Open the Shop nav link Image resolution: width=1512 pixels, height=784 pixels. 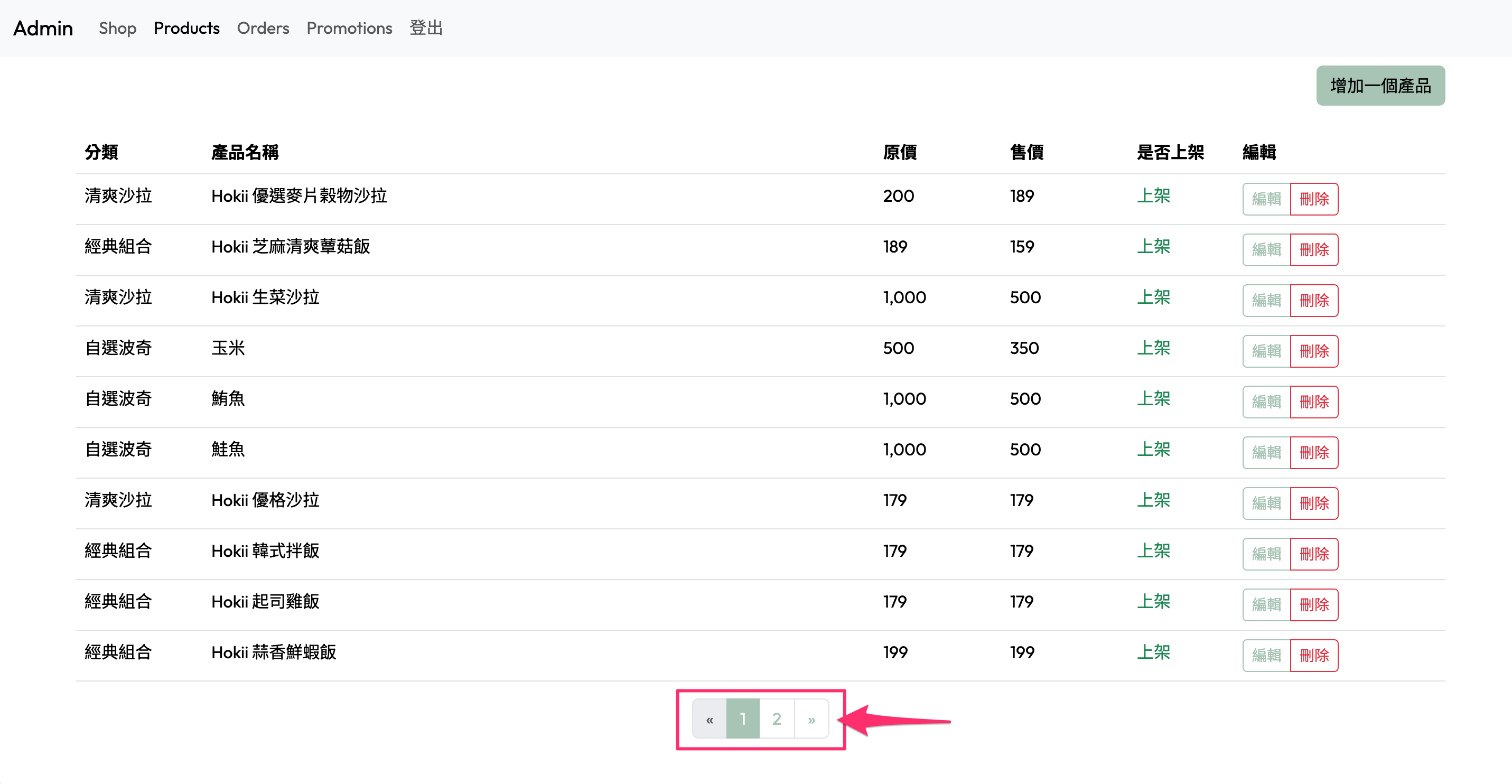click(117, 28)
